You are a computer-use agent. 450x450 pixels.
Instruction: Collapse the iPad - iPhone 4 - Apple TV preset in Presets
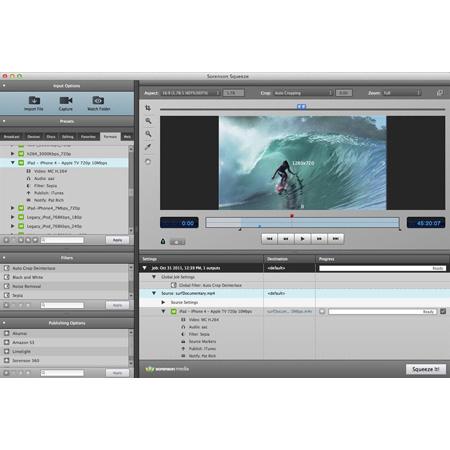click(x=12, y=163)
